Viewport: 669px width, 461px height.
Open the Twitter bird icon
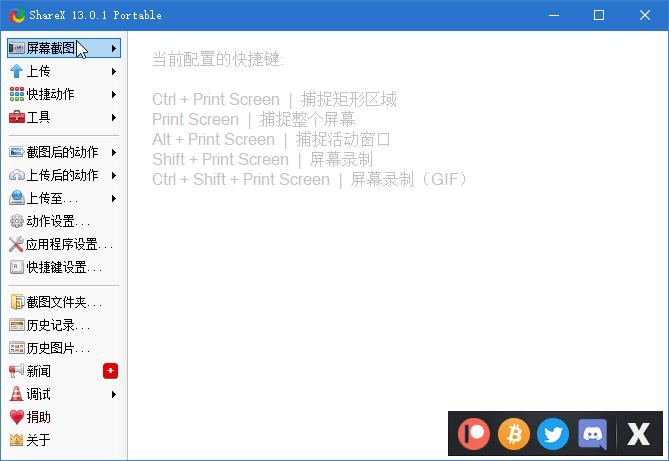tap(553, 434)
